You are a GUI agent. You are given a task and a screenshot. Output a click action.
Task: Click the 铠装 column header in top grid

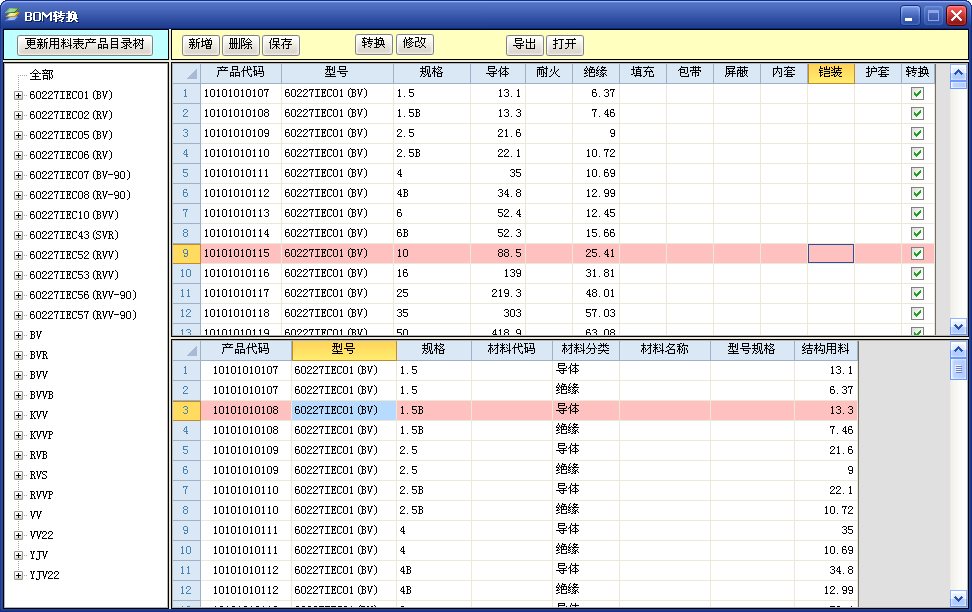(831, 73)
